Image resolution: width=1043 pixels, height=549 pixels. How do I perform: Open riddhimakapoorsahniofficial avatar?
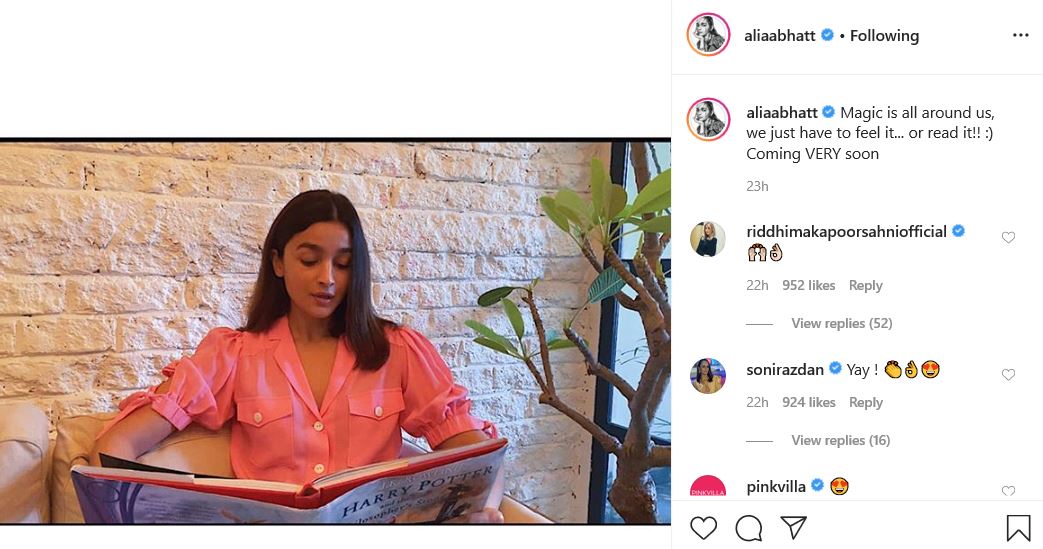(708, 238)
